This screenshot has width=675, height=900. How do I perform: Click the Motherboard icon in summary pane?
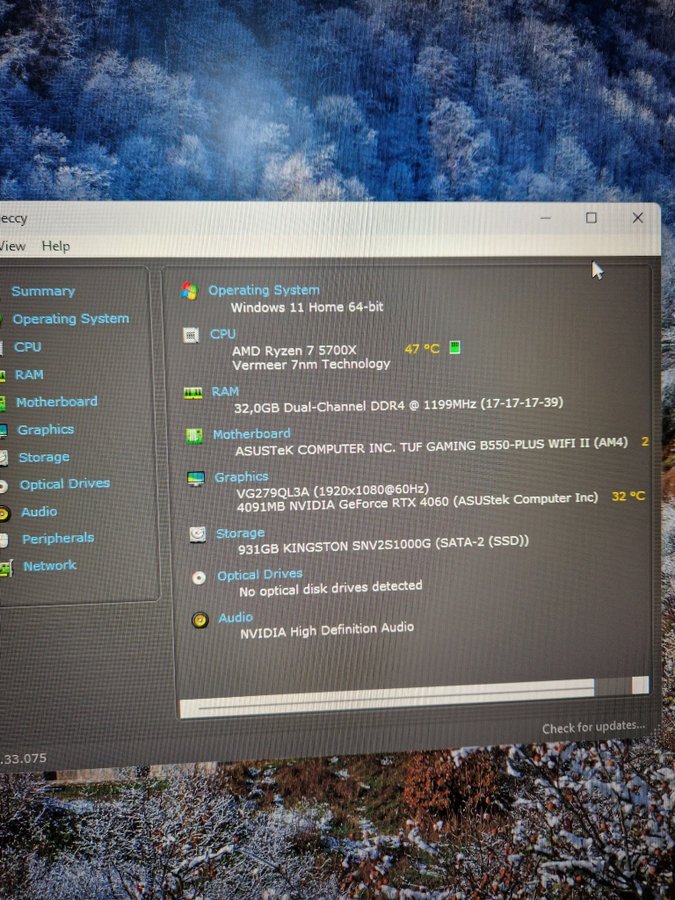point(194,436)
